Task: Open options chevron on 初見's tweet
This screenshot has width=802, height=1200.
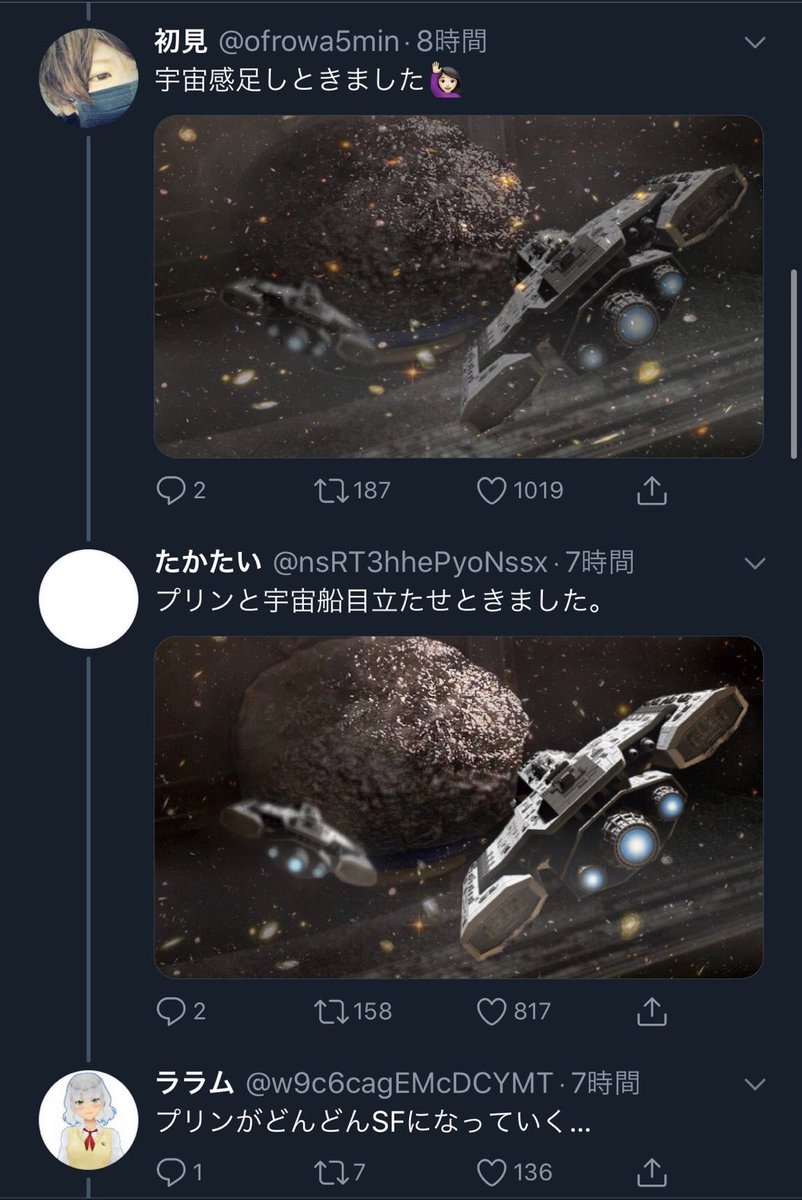Action: (x=756, y=42)
